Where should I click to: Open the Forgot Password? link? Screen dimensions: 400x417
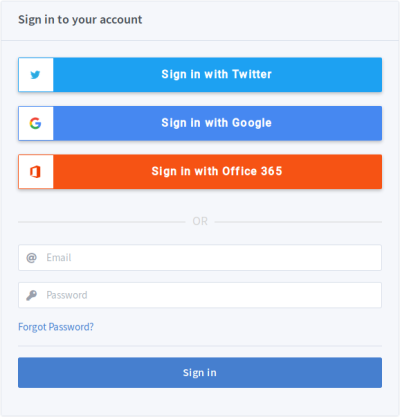coord(56,327)
